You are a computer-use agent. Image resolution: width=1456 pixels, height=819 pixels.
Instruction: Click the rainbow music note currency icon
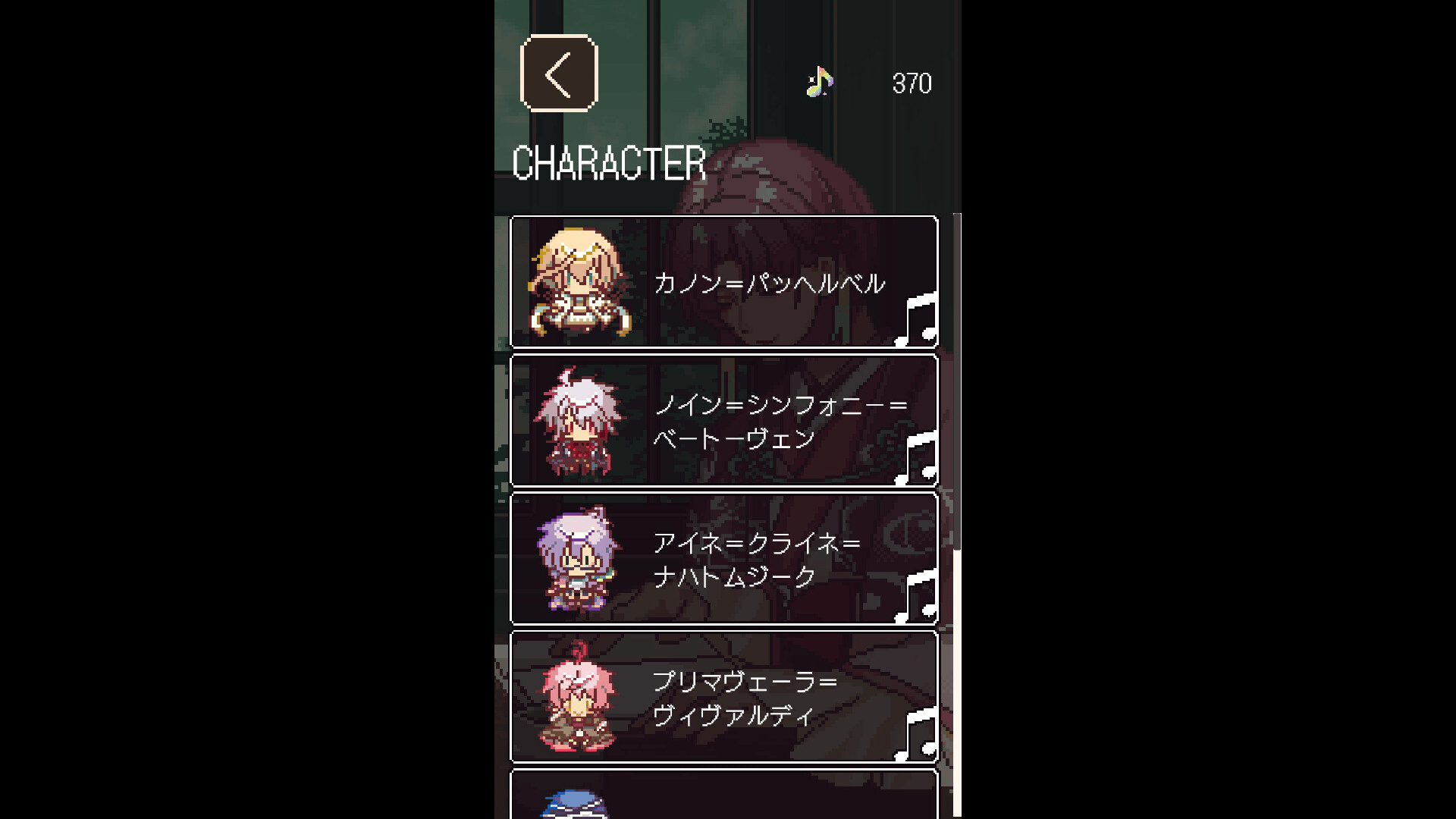[820, 81]
